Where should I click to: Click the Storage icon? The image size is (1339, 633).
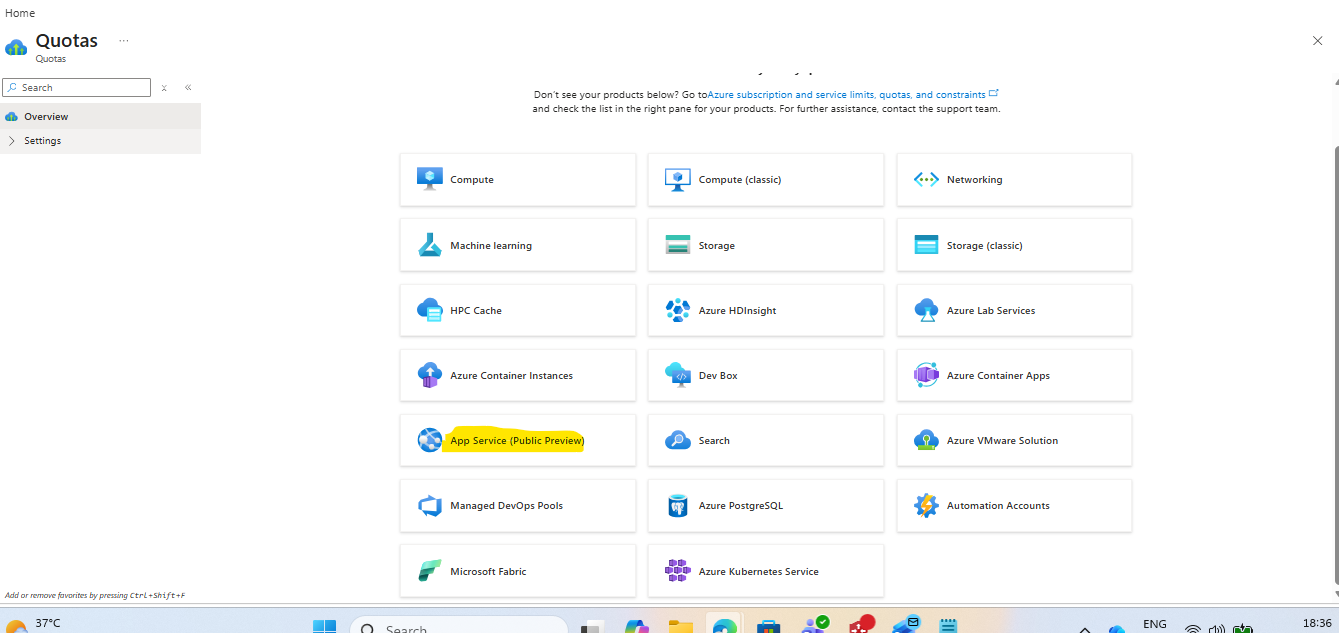tap(678, 245)
